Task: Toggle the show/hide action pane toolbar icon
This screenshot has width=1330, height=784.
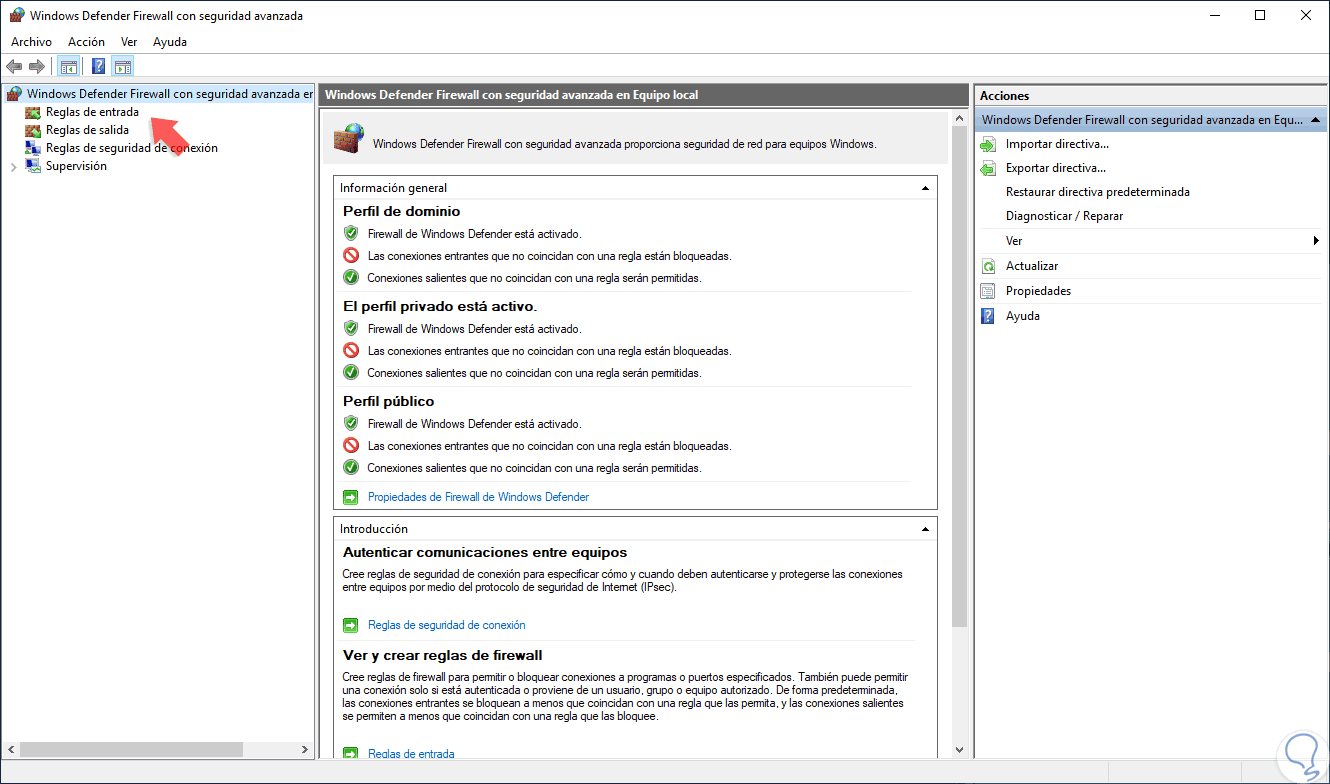Action: coord(123,67)
